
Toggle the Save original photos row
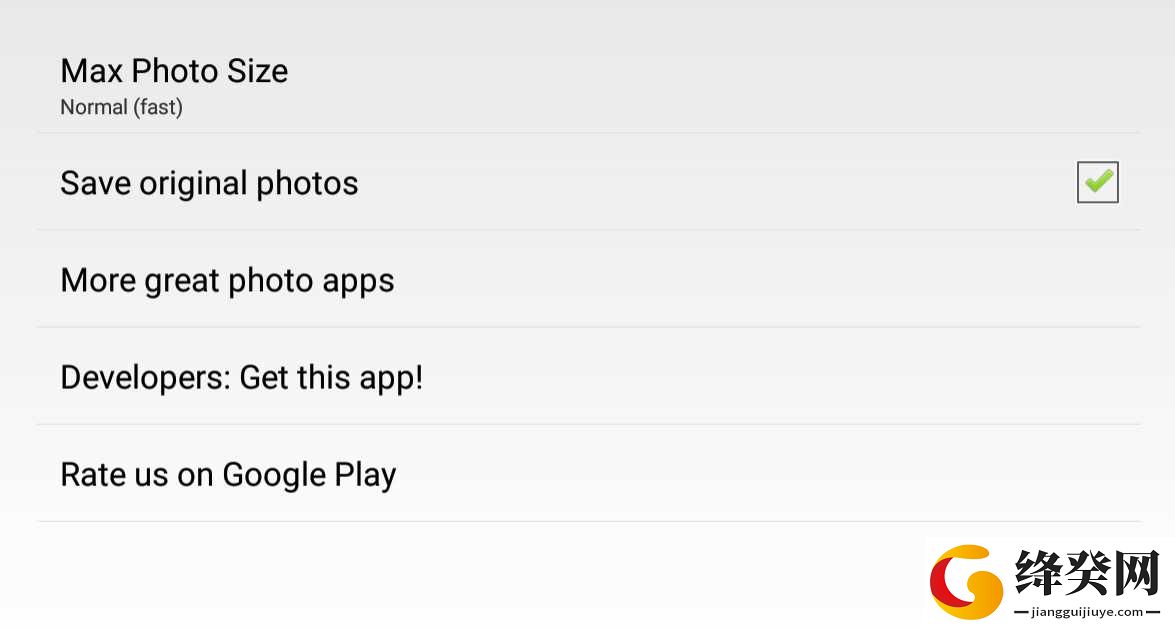coord(588,182)
